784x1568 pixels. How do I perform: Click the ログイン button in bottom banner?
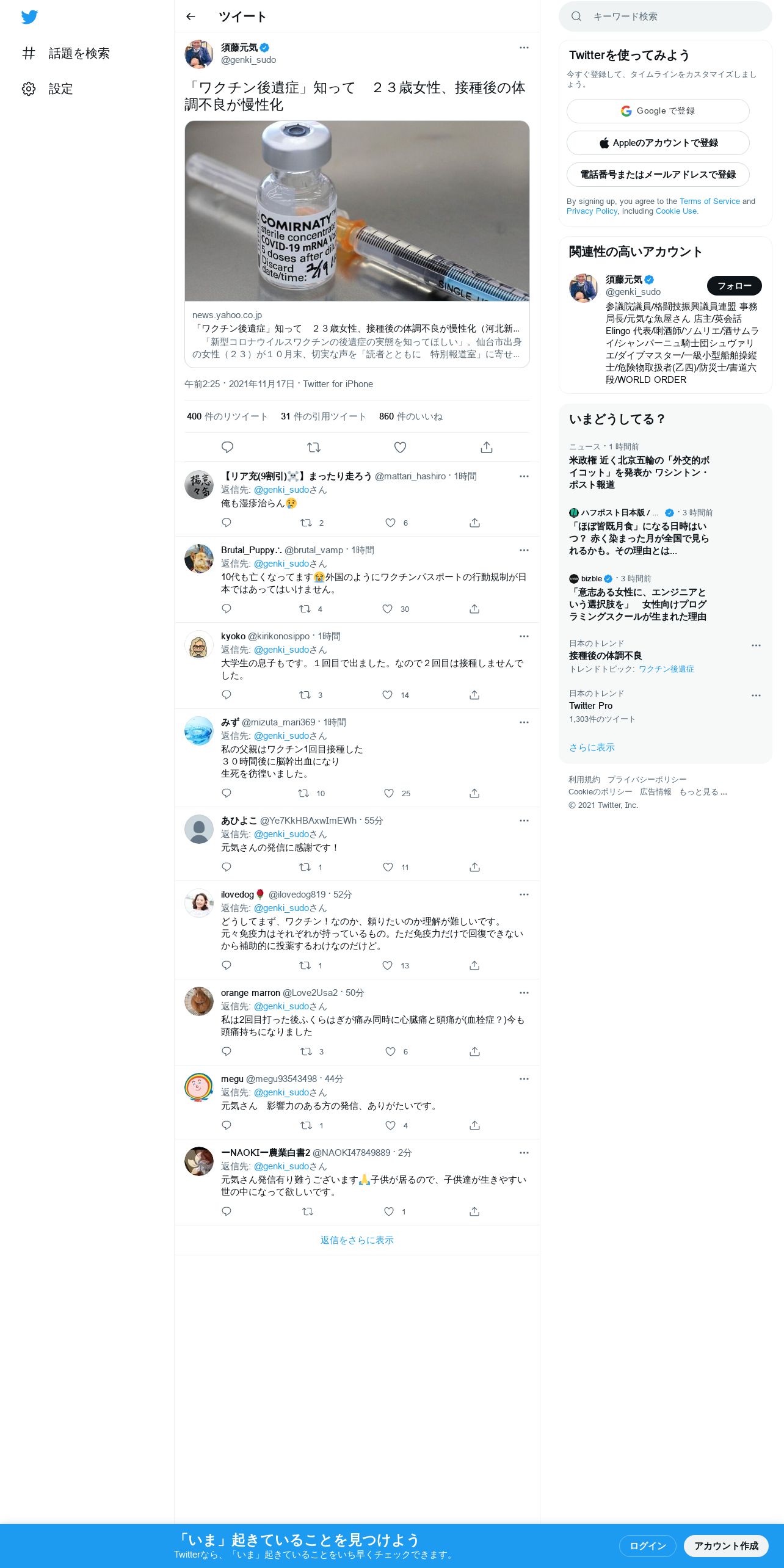(x=647, y=1545)
